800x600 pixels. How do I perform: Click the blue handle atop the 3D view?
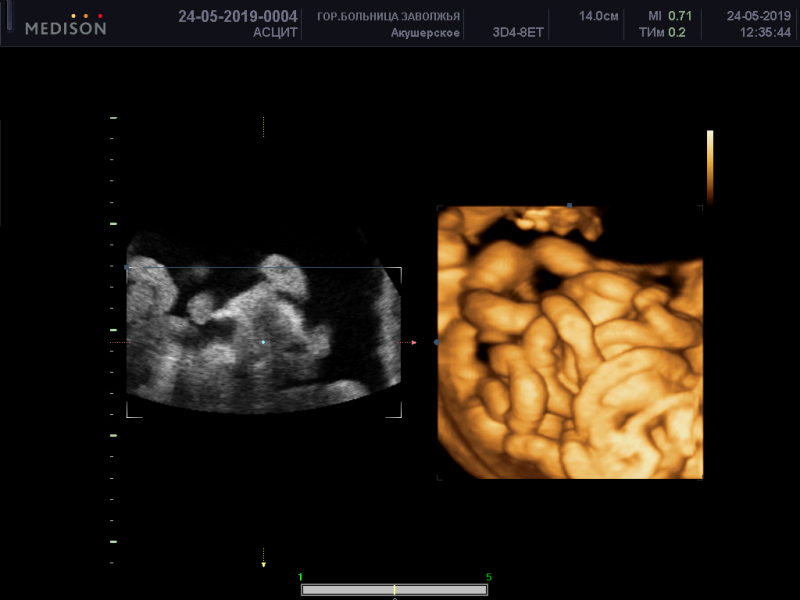569,206
